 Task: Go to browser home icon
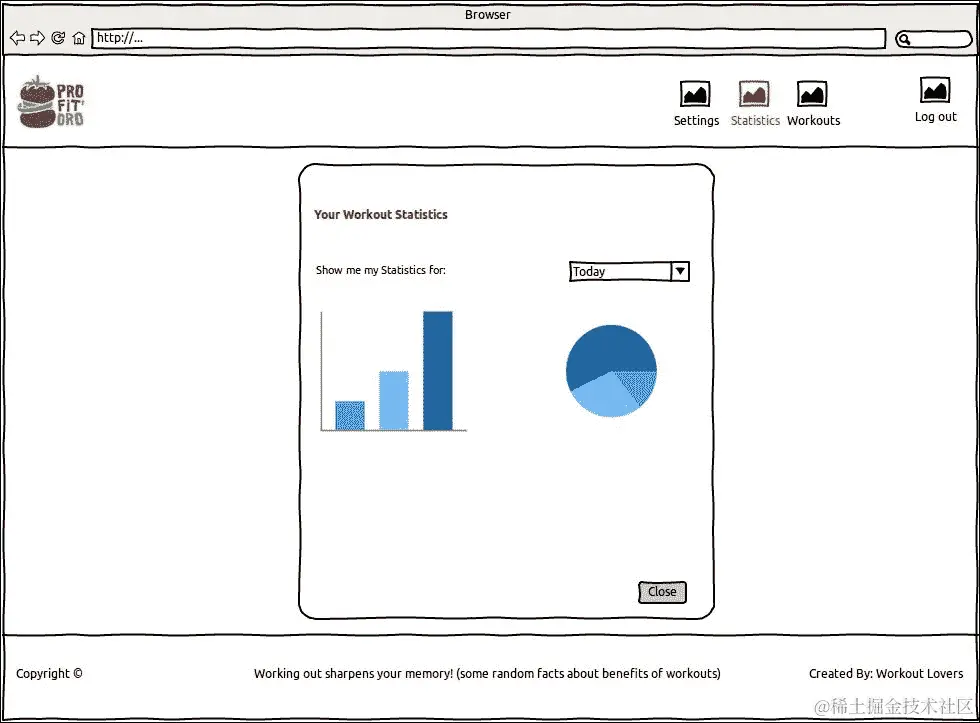pyautogui.click(x=79, y=38)
